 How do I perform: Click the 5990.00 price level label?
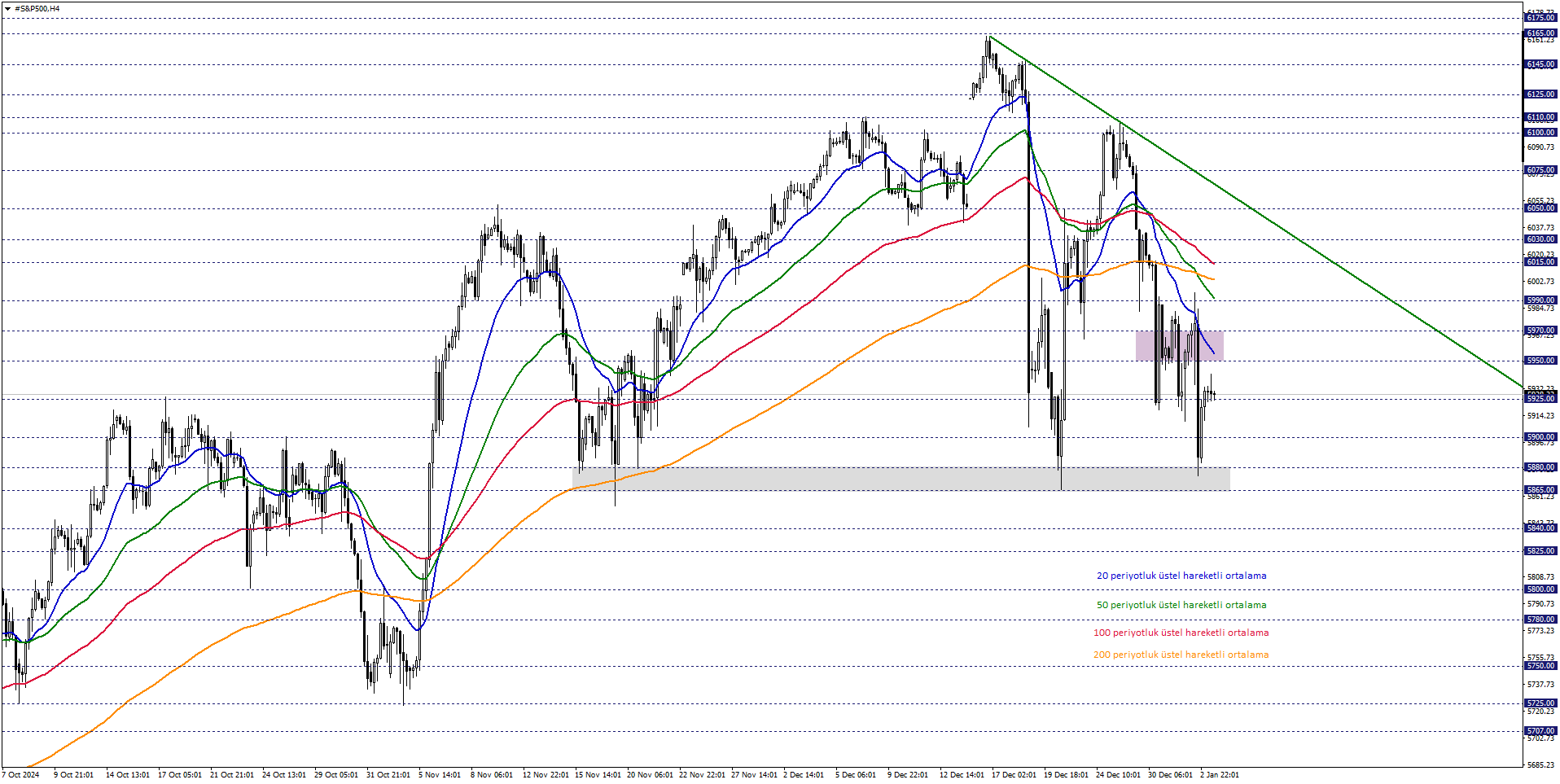(x=1540, y=300)
